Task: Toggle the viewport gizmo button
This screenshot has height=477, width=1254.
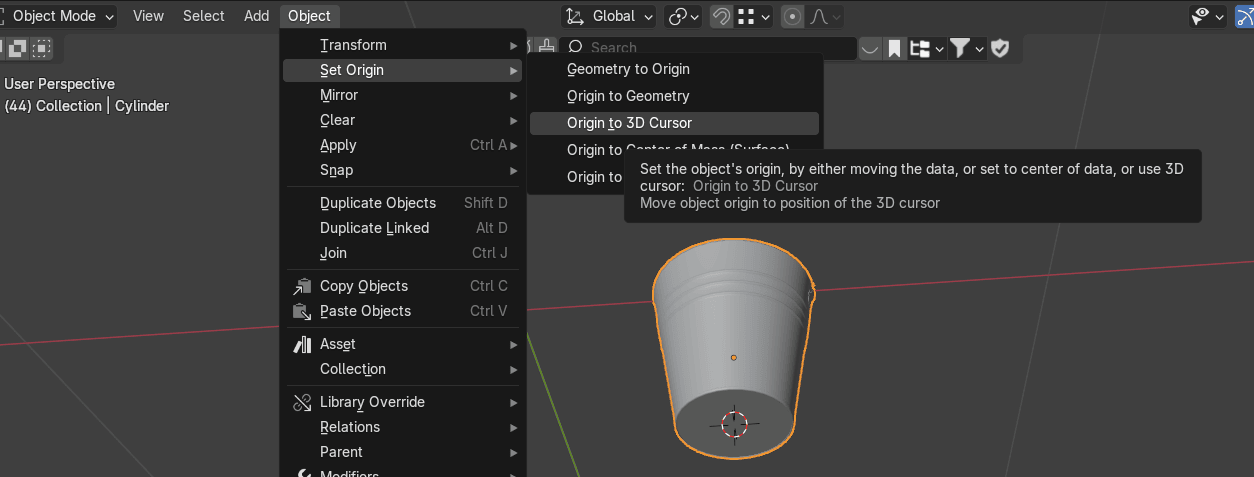Action: point(1243,16)
